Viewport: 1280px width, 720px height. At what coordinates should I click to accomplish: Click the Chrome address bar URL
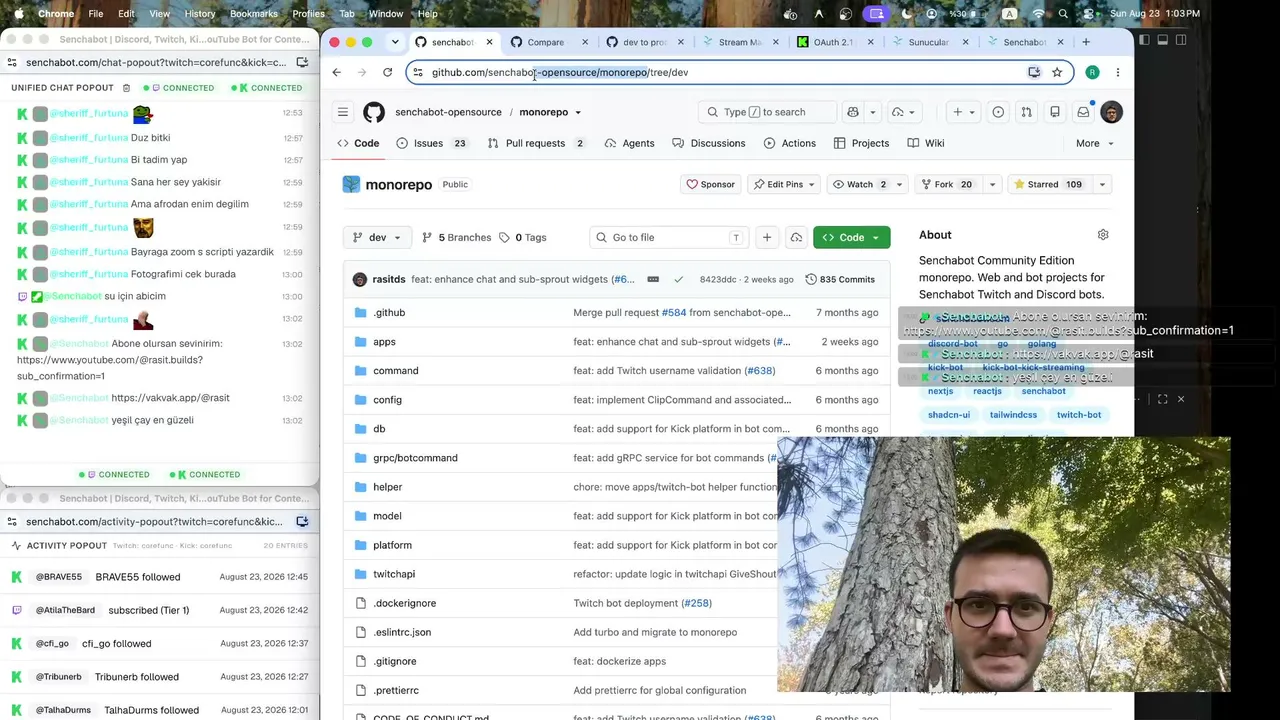pos(560,72)
